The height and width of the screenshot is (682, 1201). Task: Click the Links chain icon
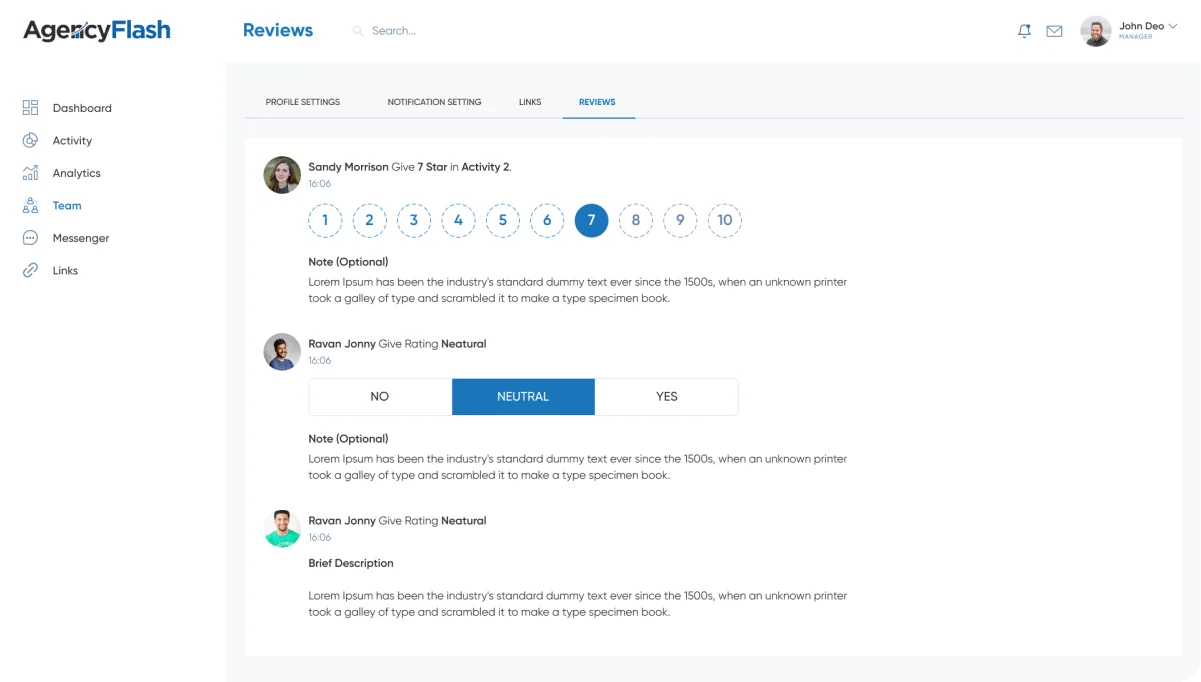[x=30, y=271]
